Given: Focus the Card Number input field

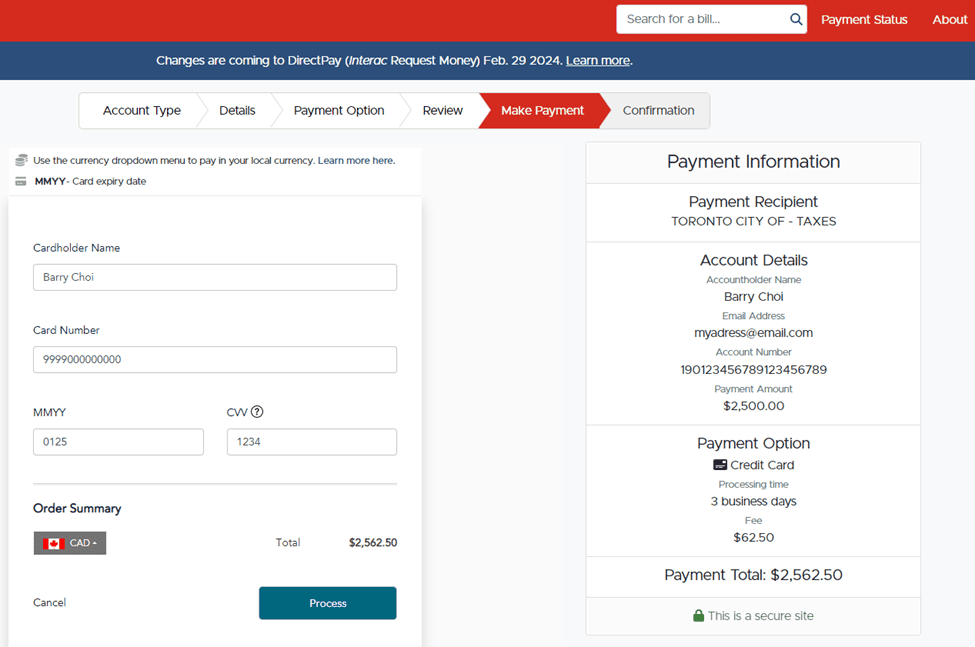Looking at the screenshot, I should coord(214,359).
